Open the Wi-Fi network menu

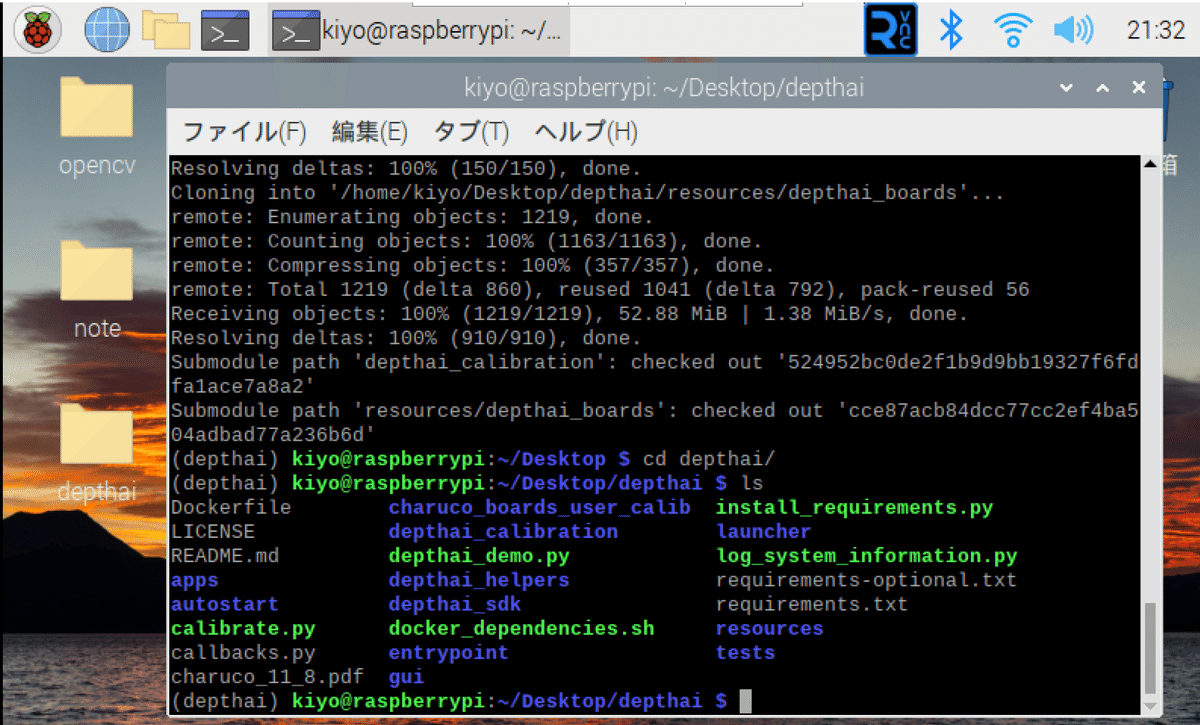pyautogui.click(x=1012, y=30)
